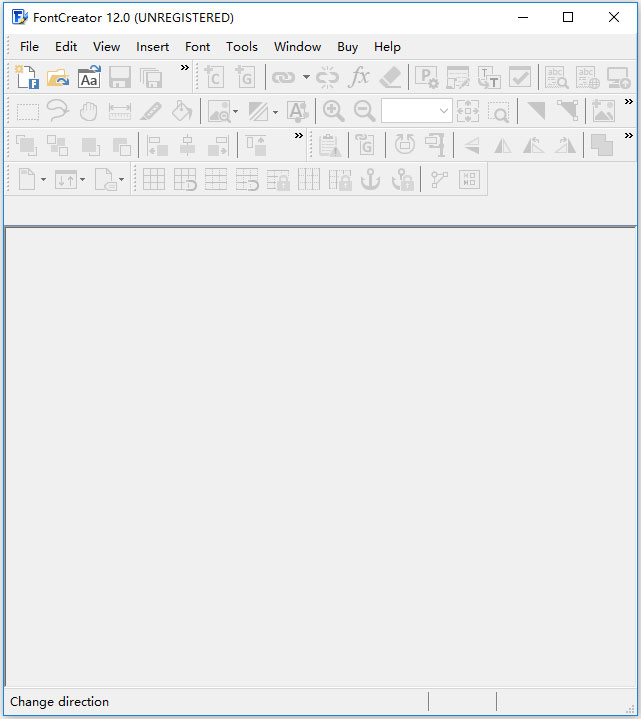Viewport: 641px width, 719px height.
Task: Click the align right icon
Action: coord(218,145)
